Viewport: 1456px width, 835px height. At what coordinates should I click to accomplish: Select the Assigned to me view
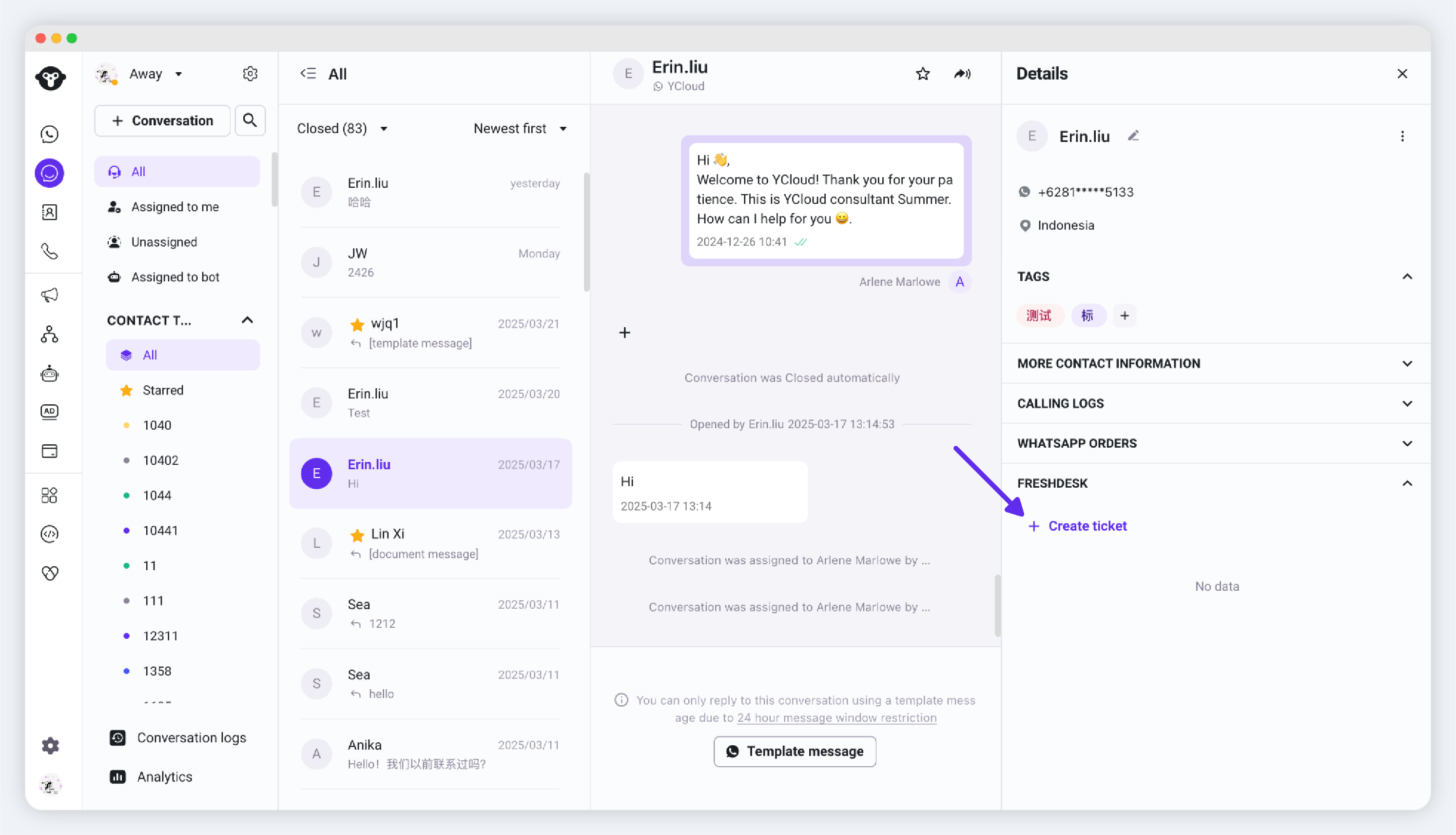(x=175, y=207)
